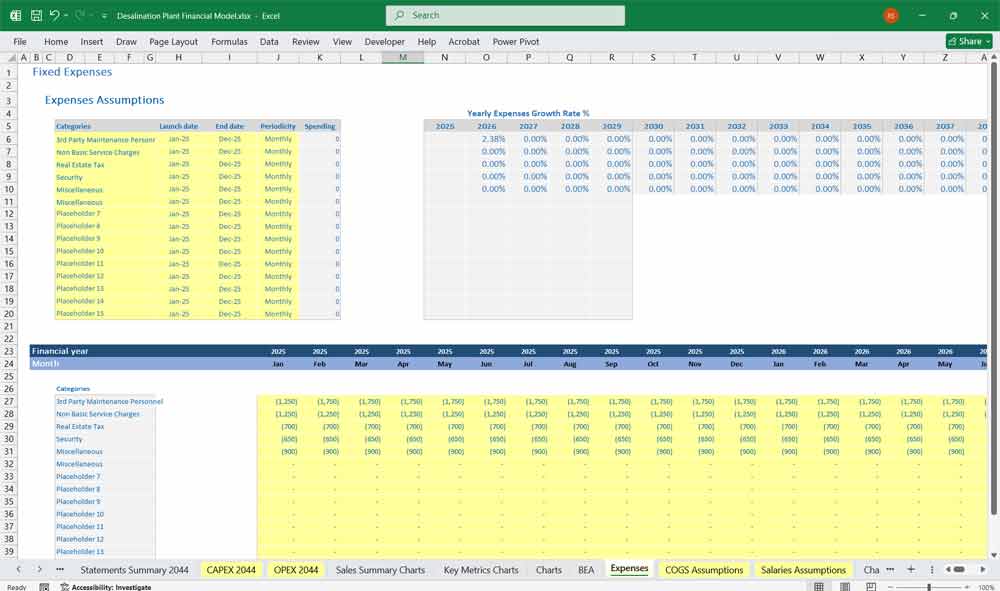Viewport: 1000px width, 591px height.
Task: Click the Search box in title bar
Action: point(505,15)
